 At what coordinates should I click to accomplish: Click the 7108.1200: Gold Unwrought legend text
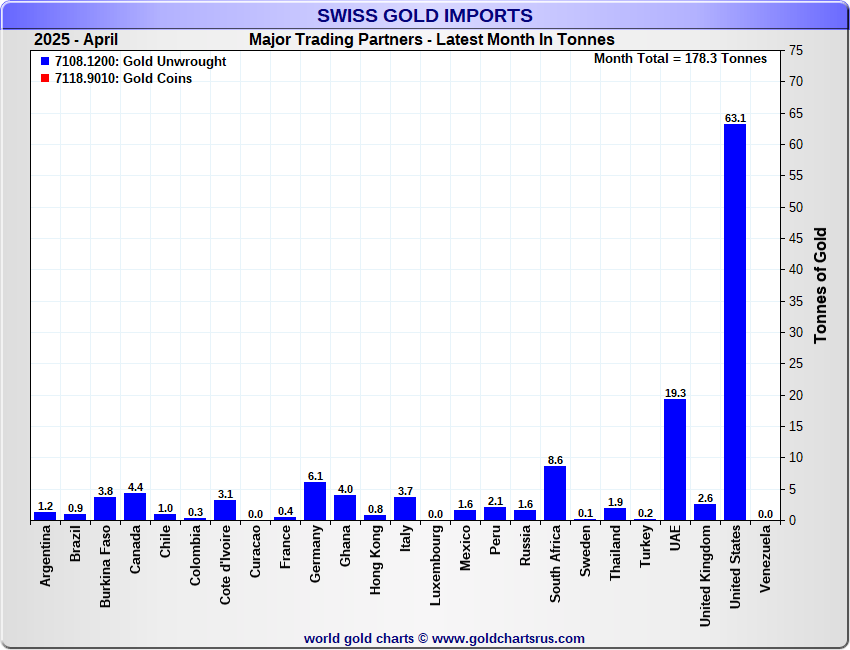pos(140,62)
